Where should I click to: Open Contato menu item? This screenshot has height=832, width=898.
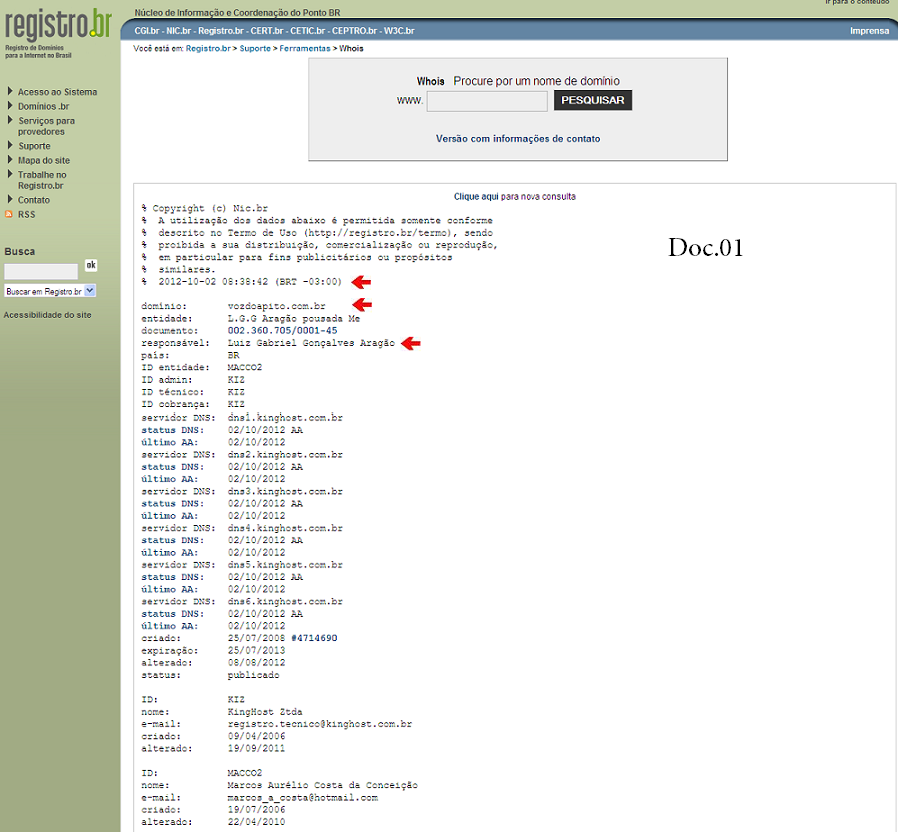34,200
